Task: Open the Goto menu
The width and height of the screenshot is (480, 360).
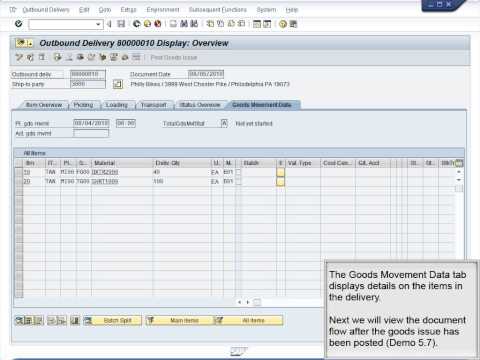Action: (105, 10)
